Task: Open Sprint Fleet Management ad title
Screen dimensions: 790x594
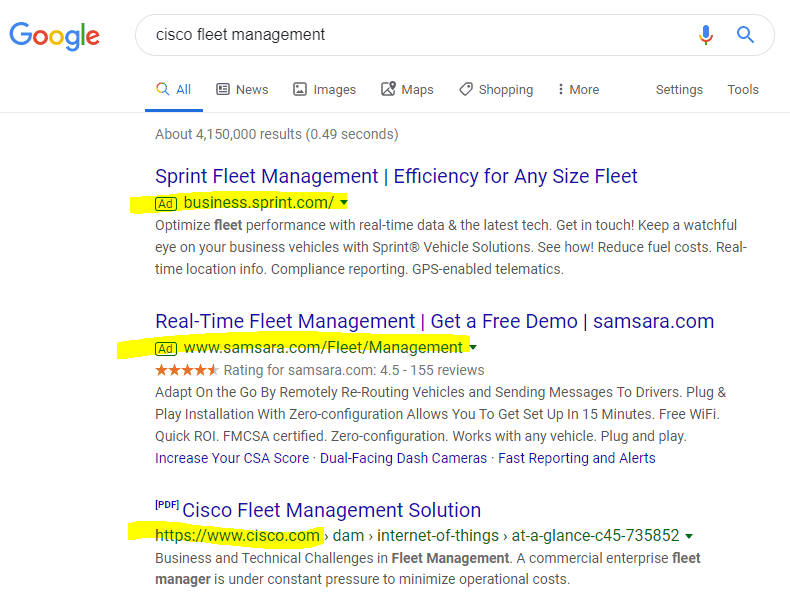Action: [x=396, y=176]
